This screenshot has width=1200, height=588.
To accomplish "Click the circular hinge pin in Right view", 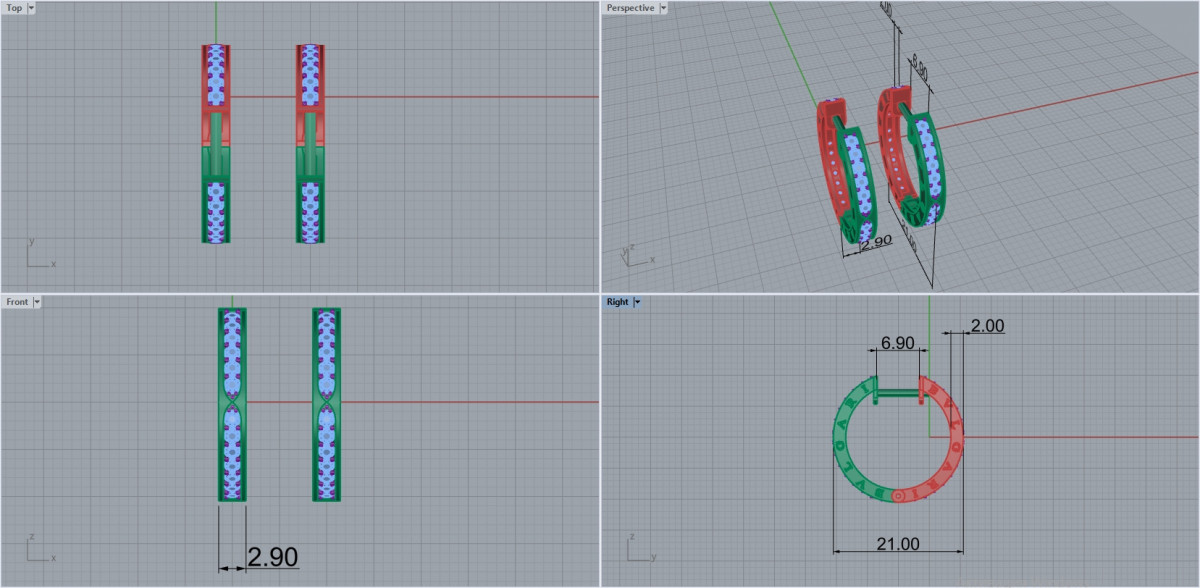I will [898, 494].
